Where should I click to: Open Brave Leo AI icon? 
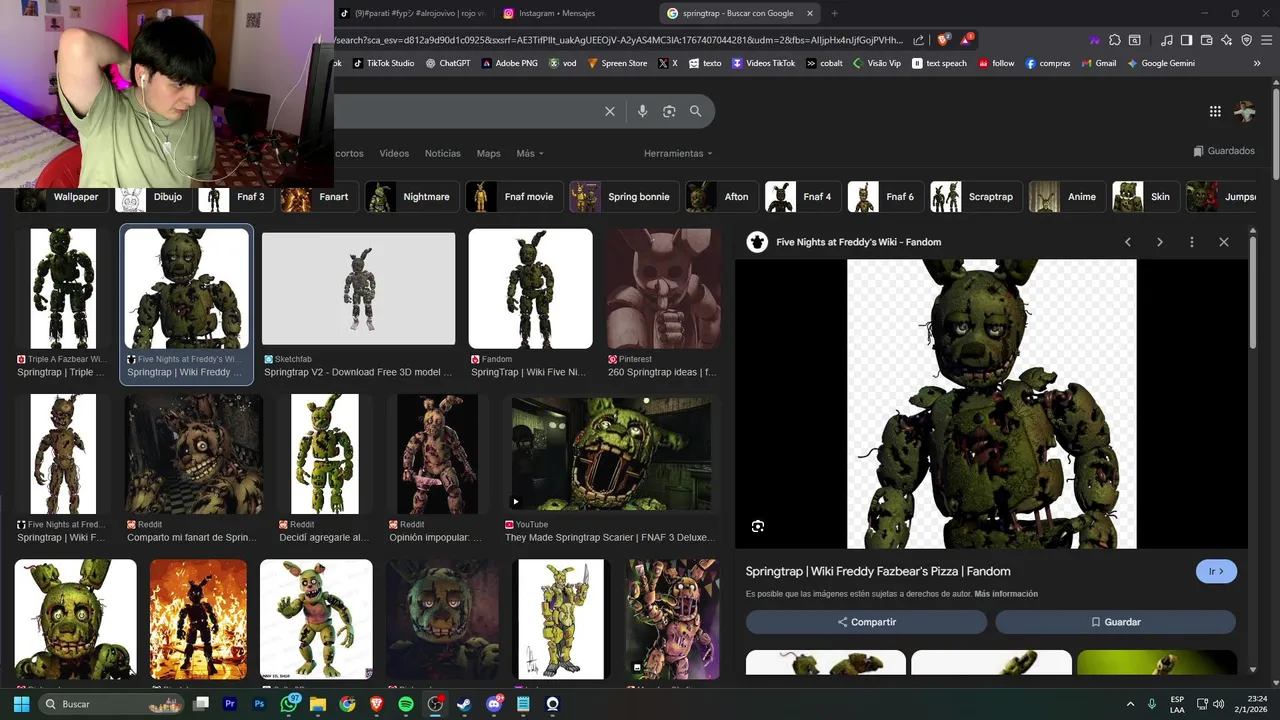pos(1227,40)
